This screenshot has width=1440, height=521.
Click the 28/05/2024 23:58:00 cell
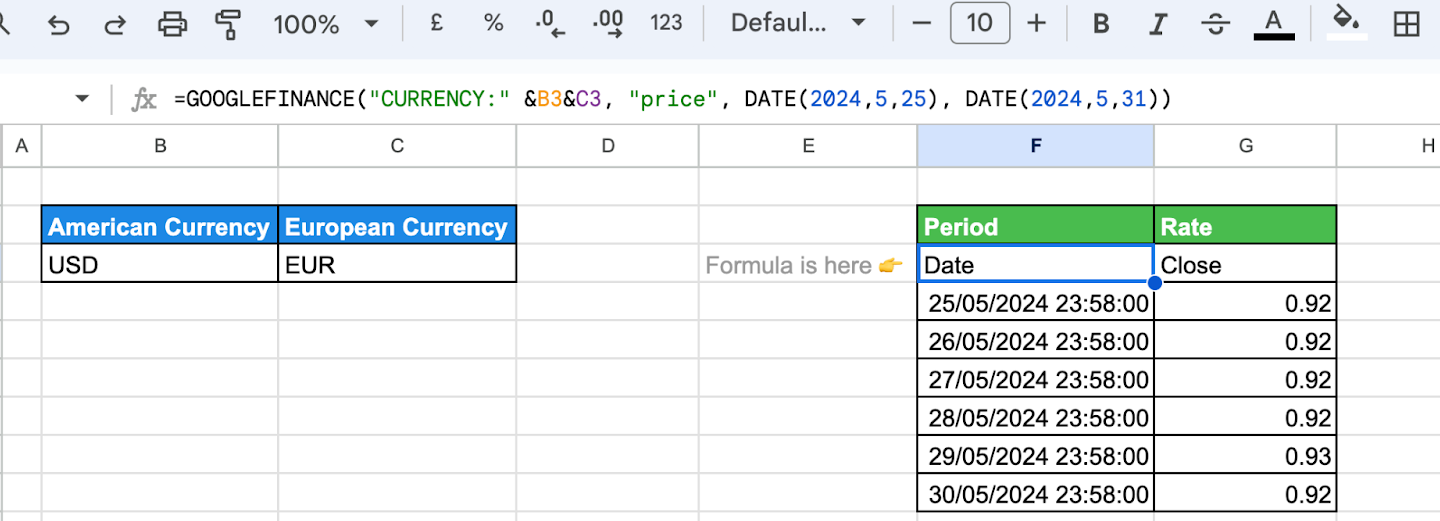click(1036, 416)
